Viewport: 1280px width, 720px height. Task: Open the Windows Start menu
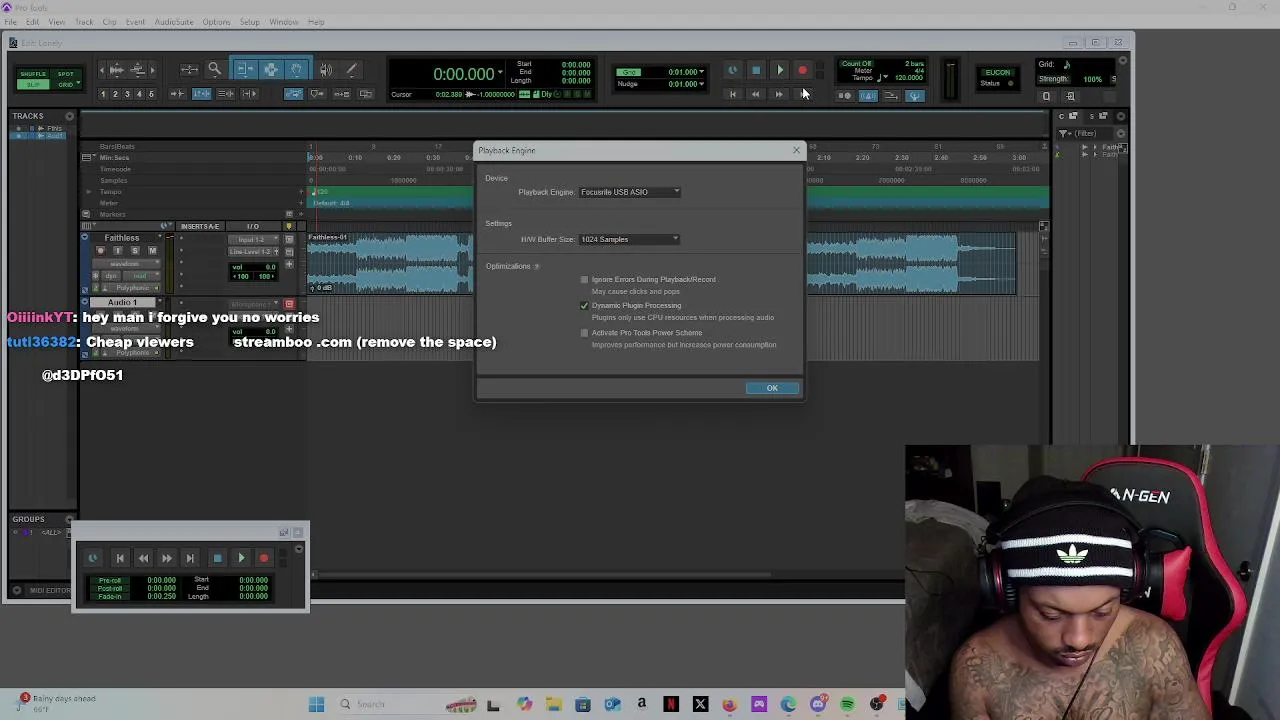pos(316,704)
